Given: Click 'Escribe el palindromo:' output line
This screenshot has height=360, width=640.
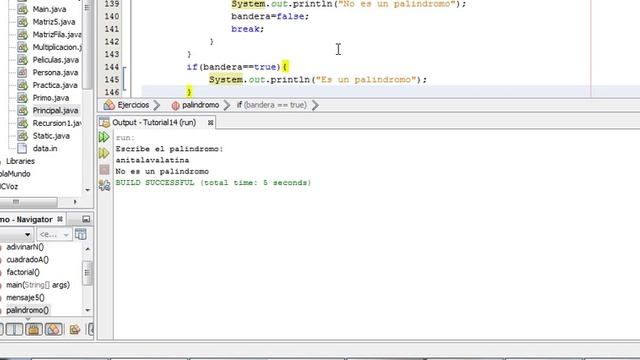Looking at the screenshot, I should (x=169, y=149).
